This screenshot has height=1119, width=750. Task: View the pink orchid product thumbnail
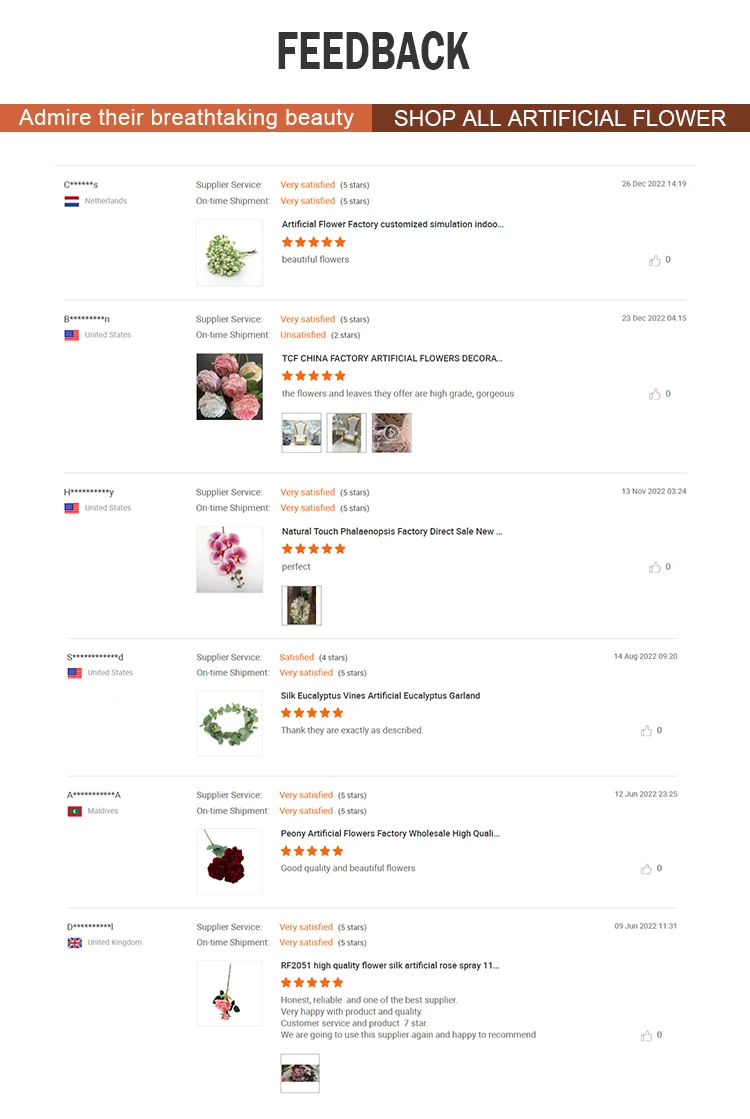pyautogui.click(x=230, y=559)
